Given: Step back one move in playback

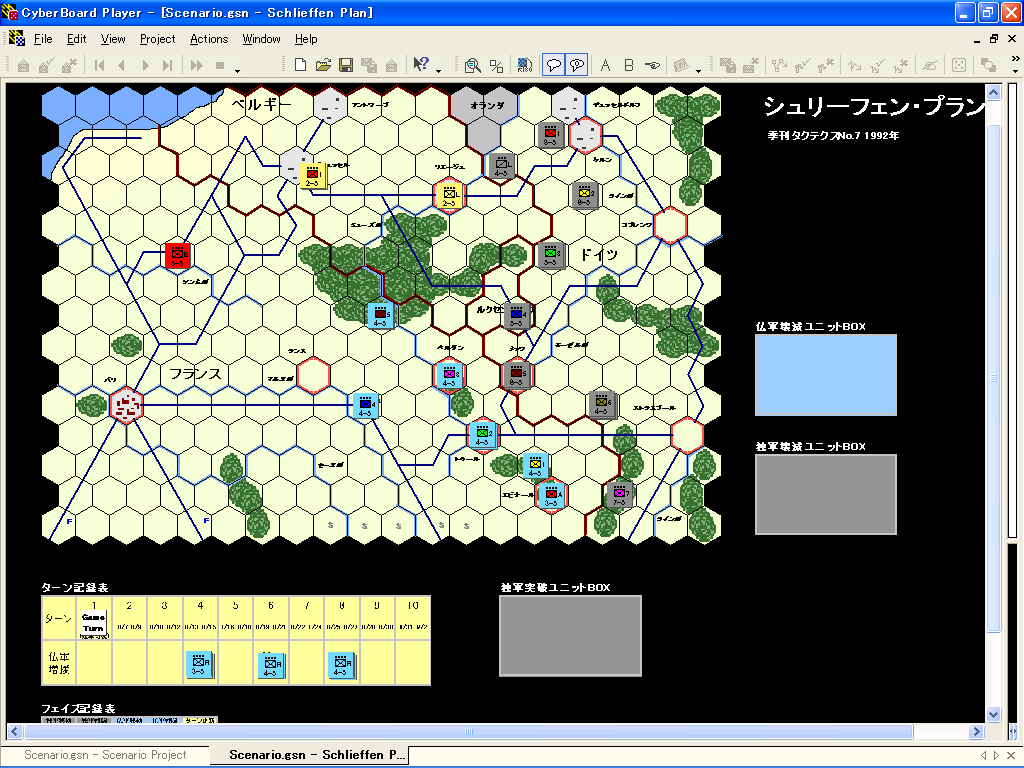Looking at the screenshot, I should point(121,65).
